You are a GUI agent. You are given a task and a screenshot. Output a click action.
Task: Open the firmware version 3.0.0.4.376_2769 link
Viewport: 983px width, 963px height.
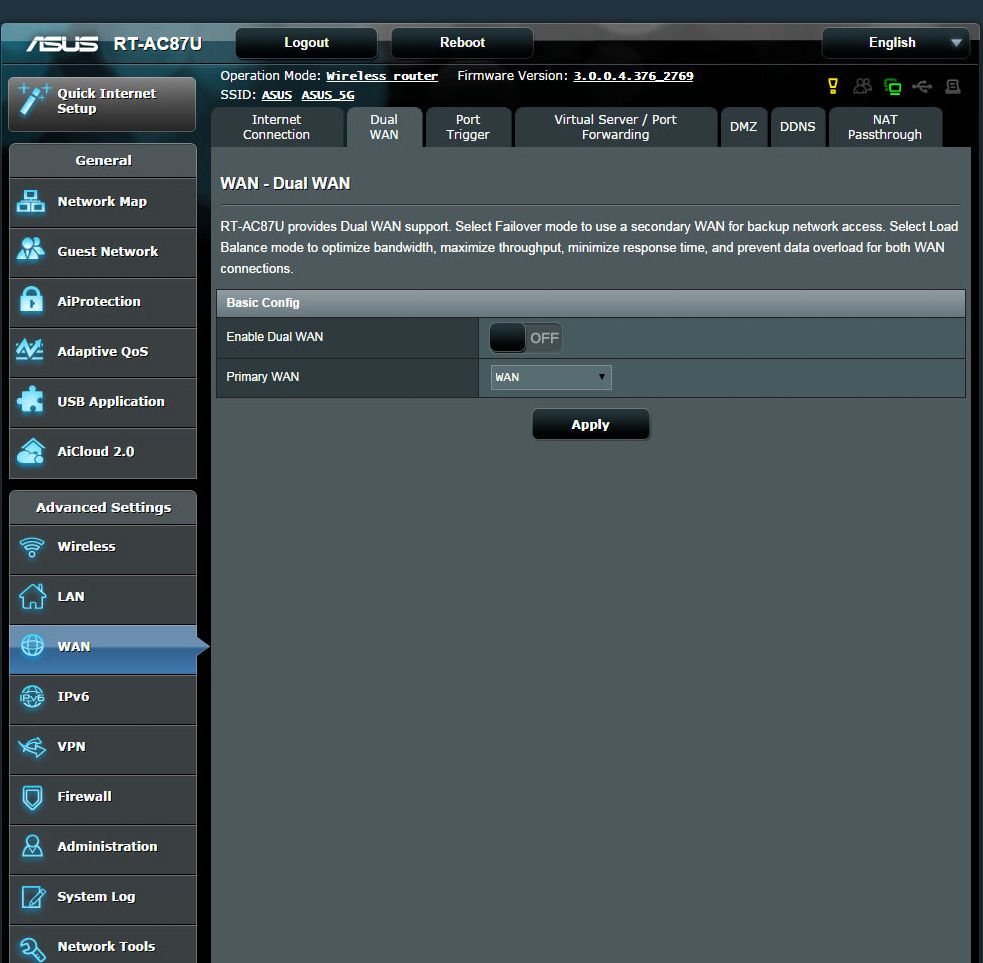(x=633, y=76)
